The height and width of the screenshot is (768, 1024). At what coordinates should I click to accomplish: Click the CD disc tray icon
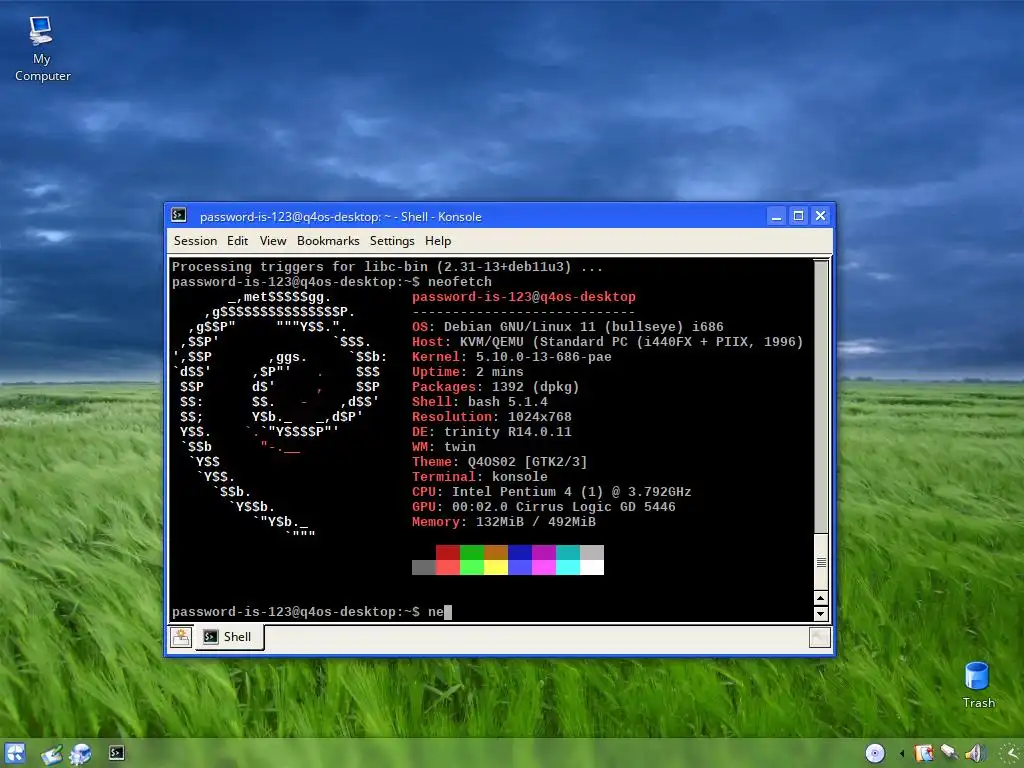tap(875, 753)
